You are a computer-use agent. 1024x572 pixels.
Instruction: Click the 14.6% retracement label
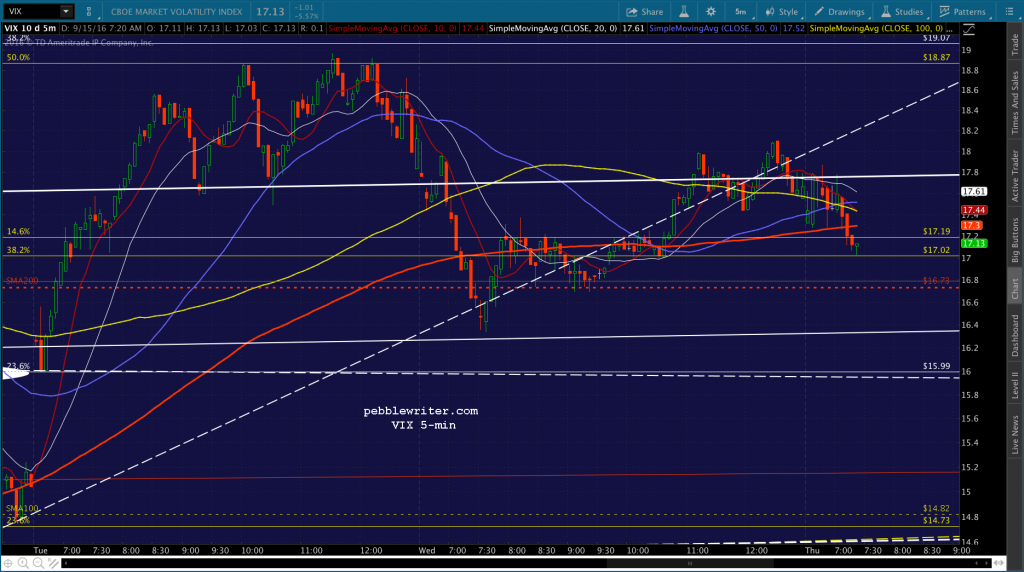pyautogui.click(x=18, y=231)
